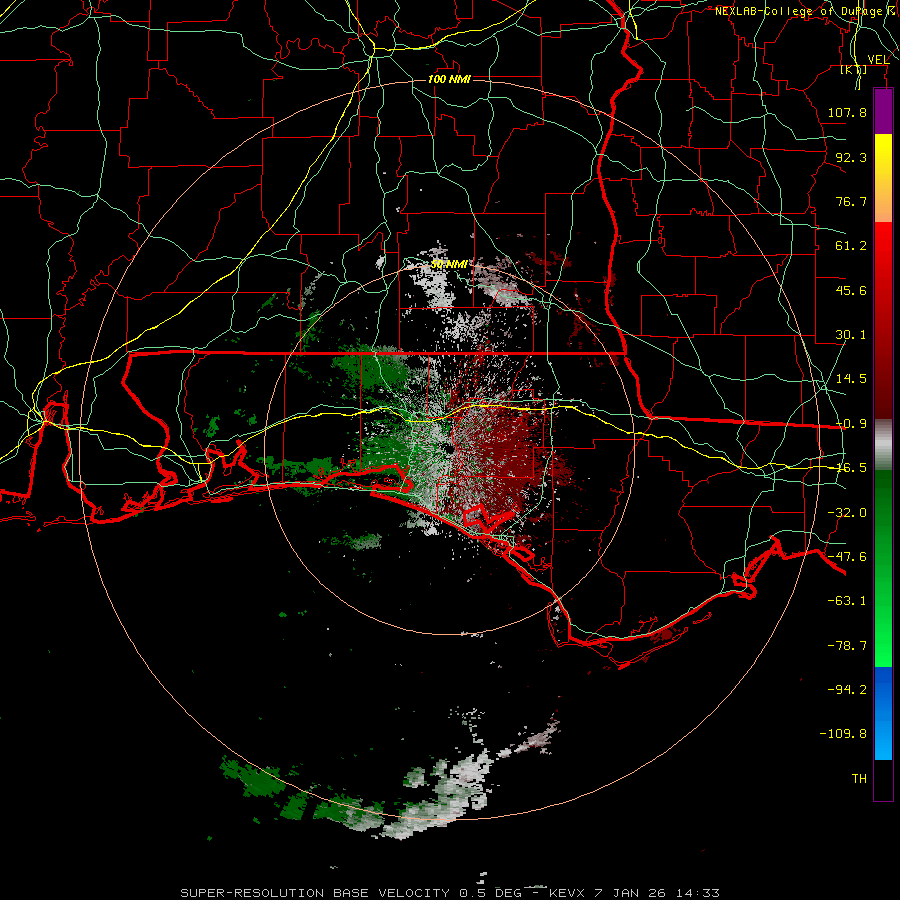Click the 50 NMI range ring label
This screenshot has width=900, height=900.
point(449,265)
